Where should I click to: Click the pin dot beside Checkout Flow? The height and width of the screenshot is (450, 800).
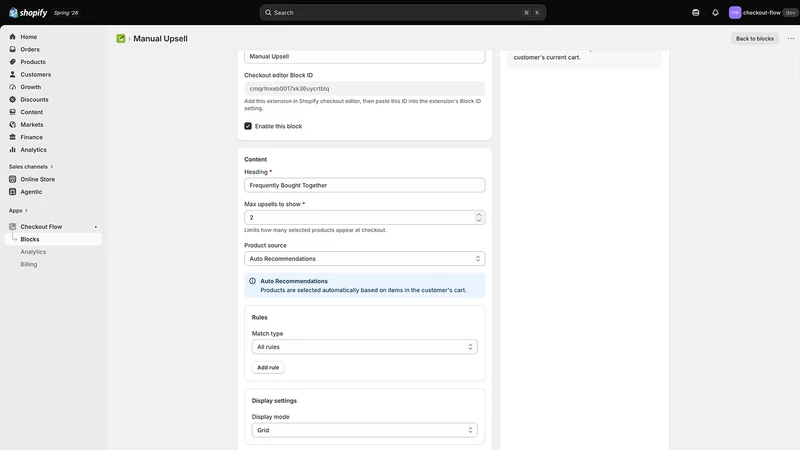pyautogui.click(x=95, y=227)
